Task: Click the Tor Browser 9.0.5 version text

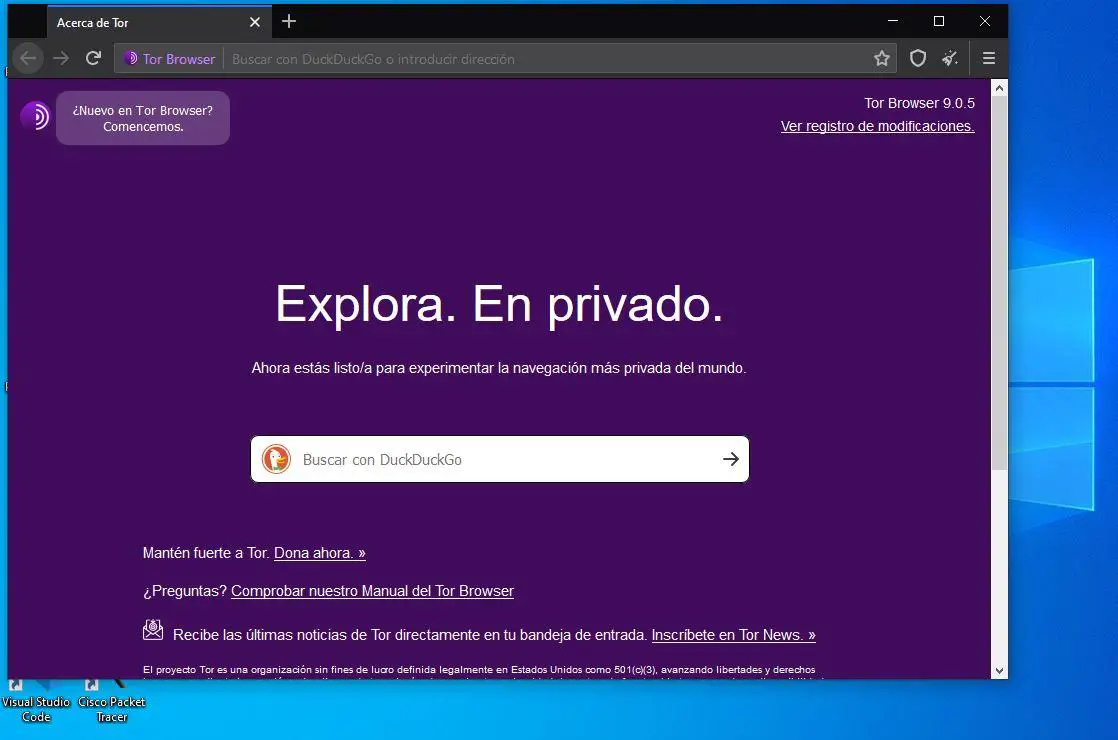Action: [x=919, y=103]
